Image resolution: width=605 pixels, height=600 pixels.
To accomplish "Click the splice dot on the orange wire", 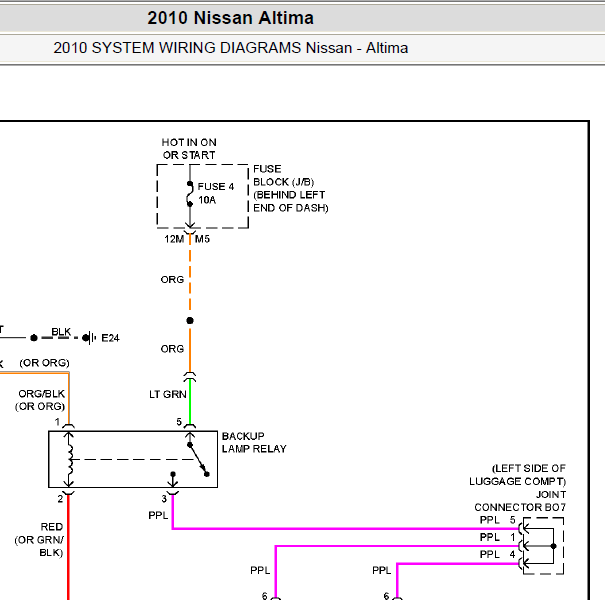I will [x=190, y=320].
